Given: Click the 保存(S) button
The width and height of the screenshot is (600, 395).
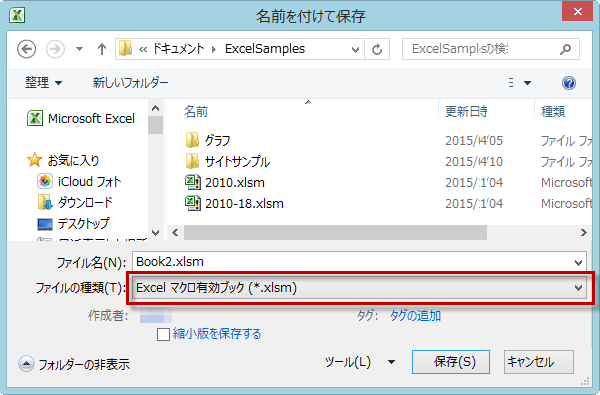Looking at the screenshot, I should [451, 362].
